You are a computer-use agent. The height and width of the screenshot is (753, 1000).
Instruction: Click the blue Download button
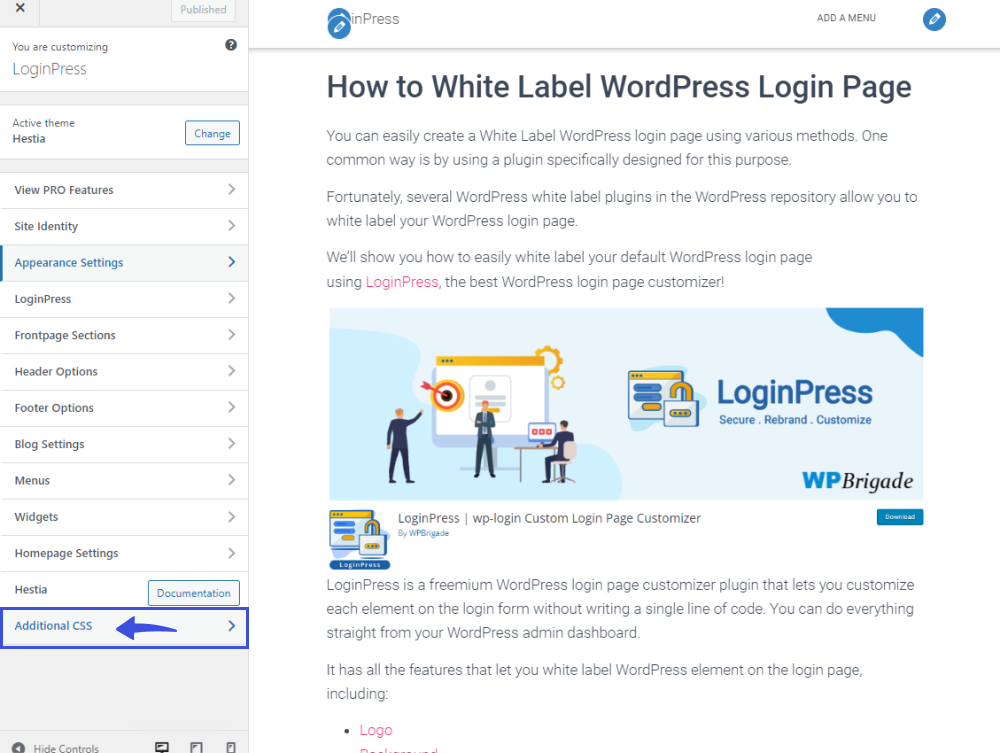(x=900, y=516)
